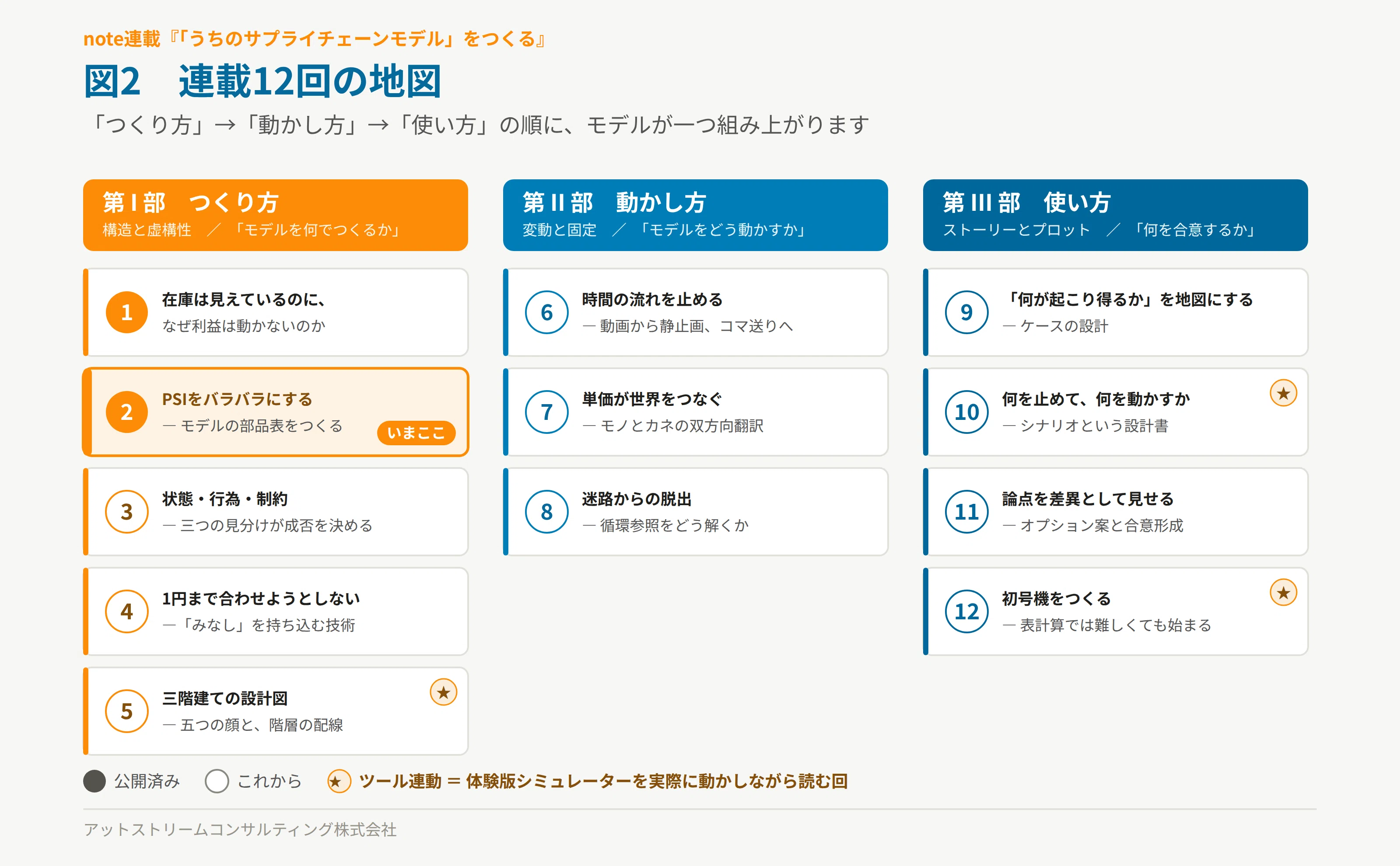The height and width of the screenshot is (866, 1400).
Task: Click the title 時間の流れを止める
Action: tap(652, 300)
